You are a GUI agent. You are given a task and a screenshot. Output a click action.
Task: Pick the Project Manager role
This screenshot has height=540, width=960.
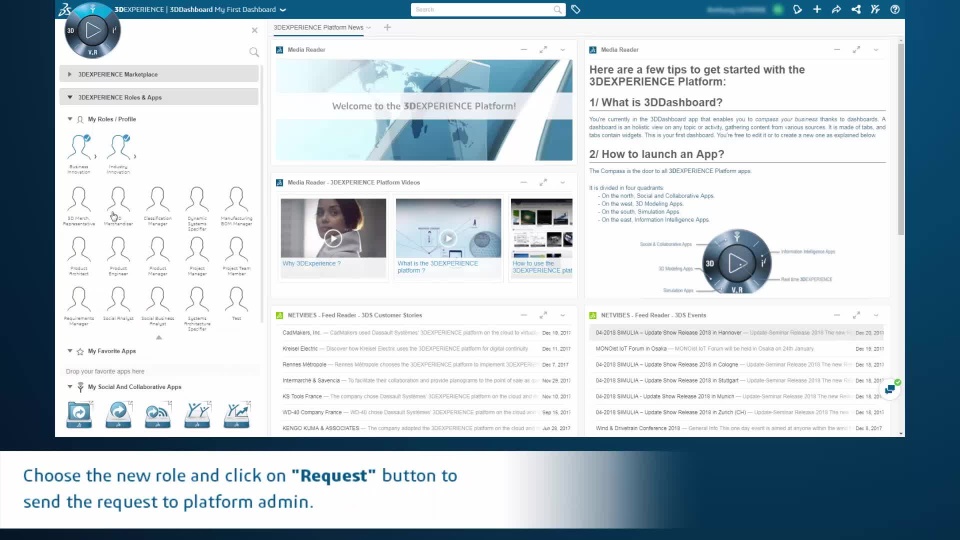[x=197, y=257]
